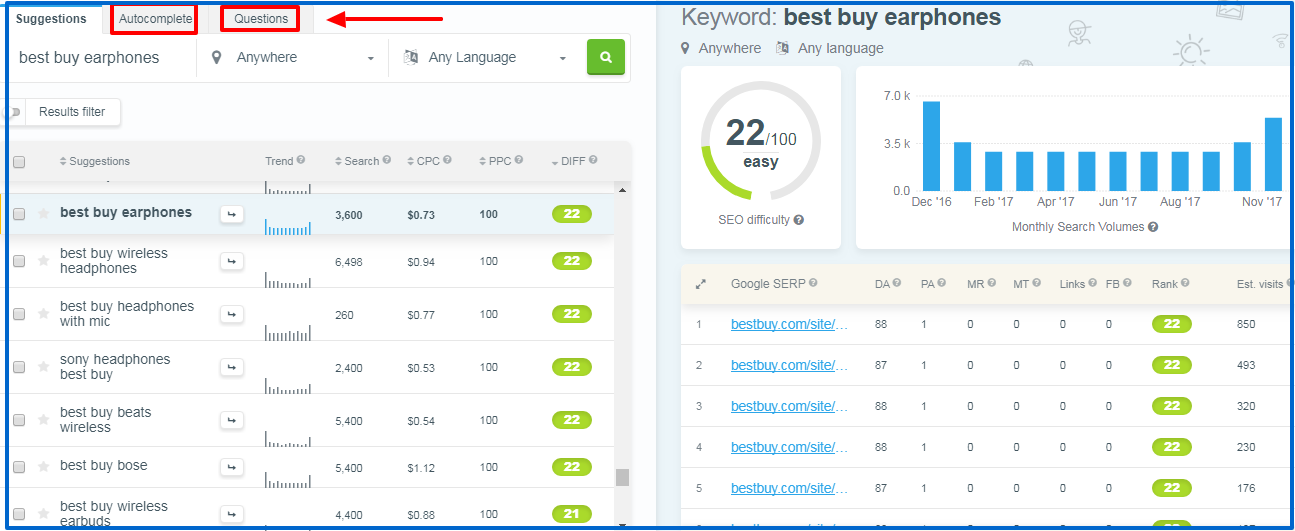Click arrow button for 'best buy wireless headphones'
Viewport: 1295px width, 531px height.
pyautogui.click(x=232, y=261)
